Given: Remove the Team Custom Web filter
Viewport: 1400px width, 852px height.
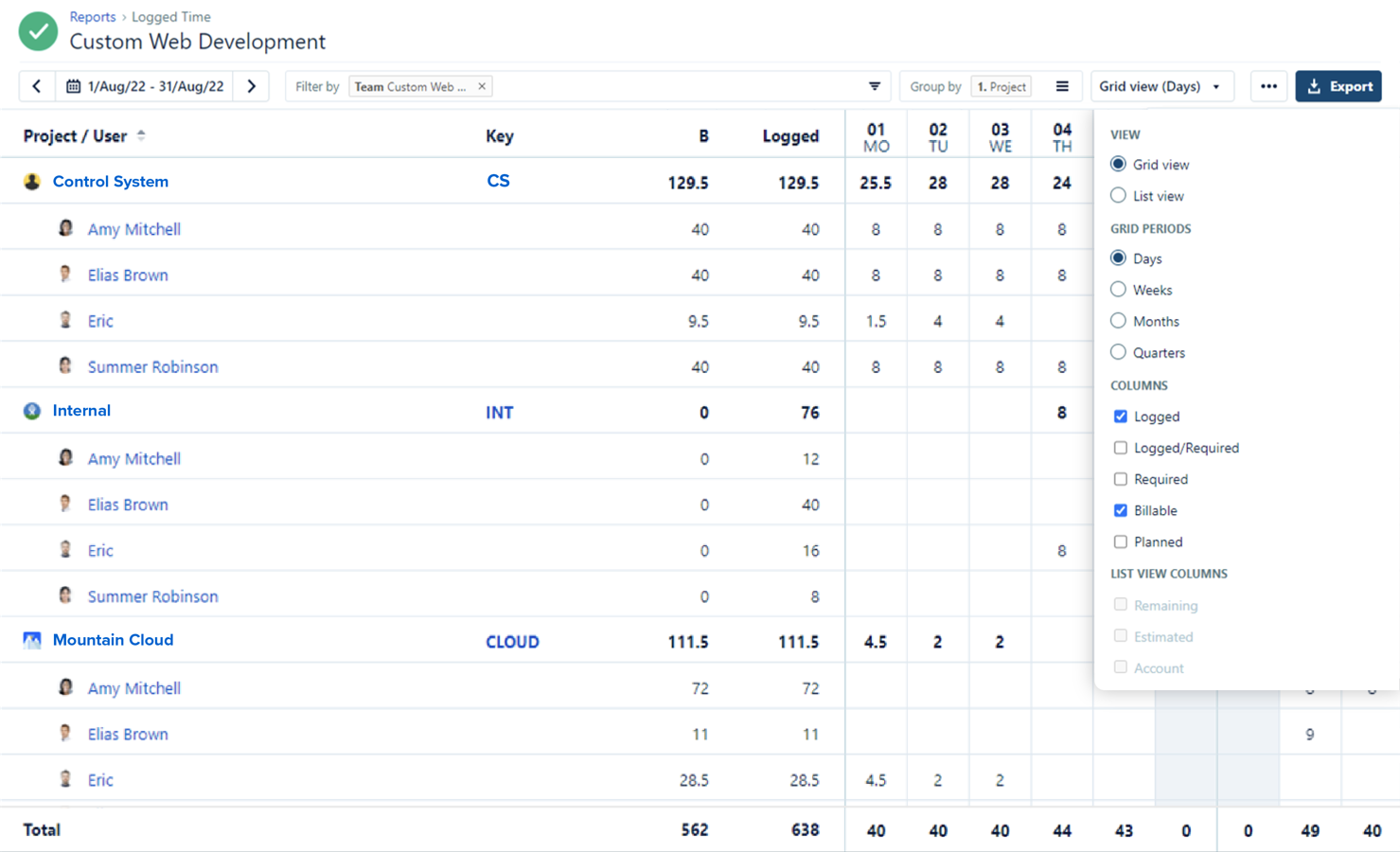Looking at the screenshot, I should coord(482,86).
